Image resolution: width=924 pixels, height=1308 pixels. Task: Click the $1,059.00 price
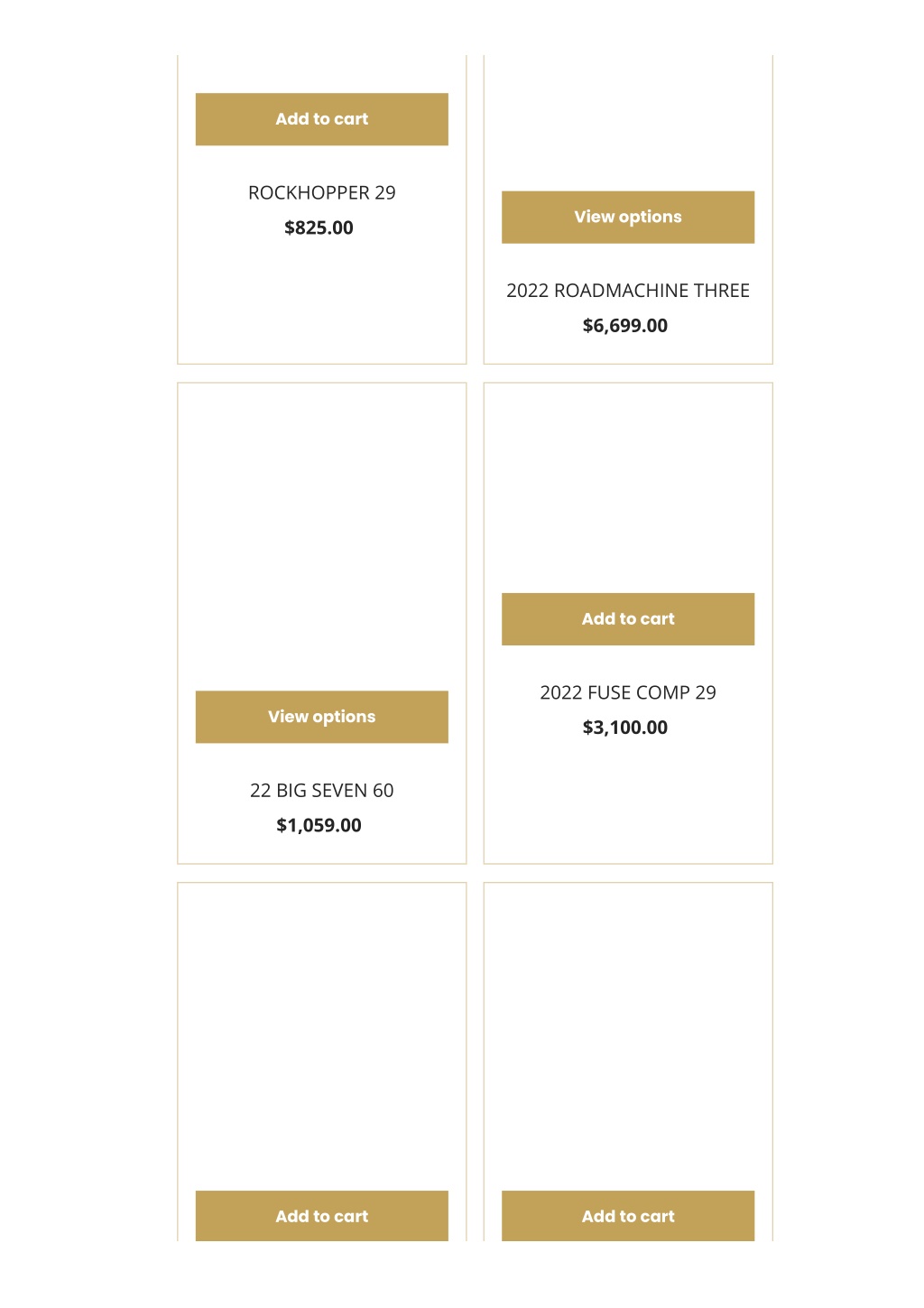pos(319,825)
